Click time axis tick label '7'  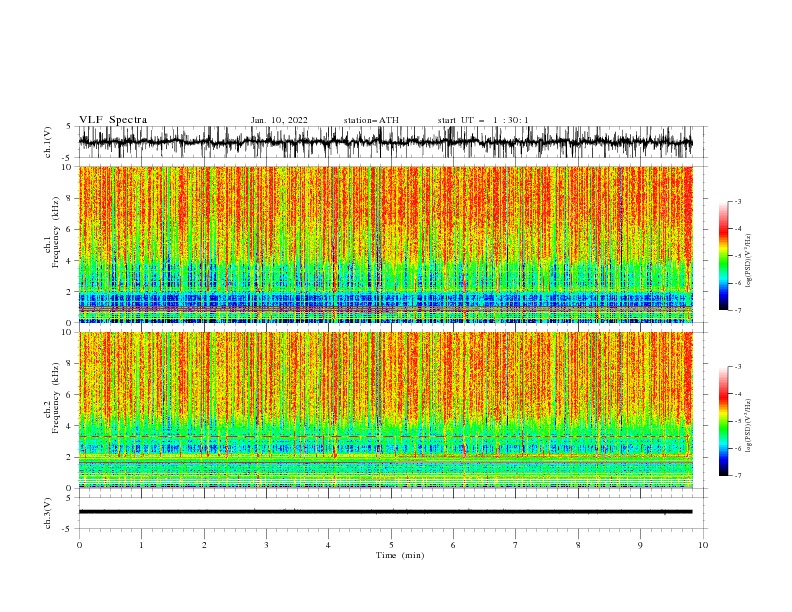click(x=516, y=545)
